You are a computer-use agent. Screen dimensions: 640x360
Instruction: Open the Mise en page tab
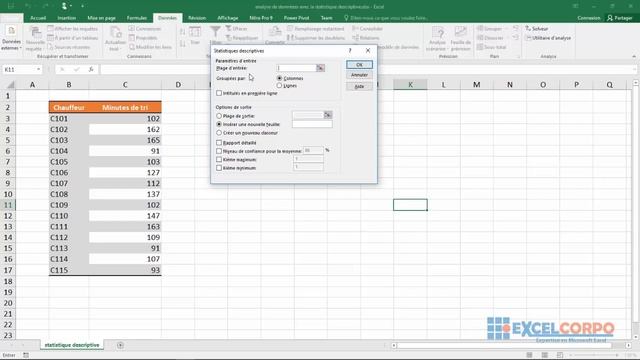tap(101, 18)
